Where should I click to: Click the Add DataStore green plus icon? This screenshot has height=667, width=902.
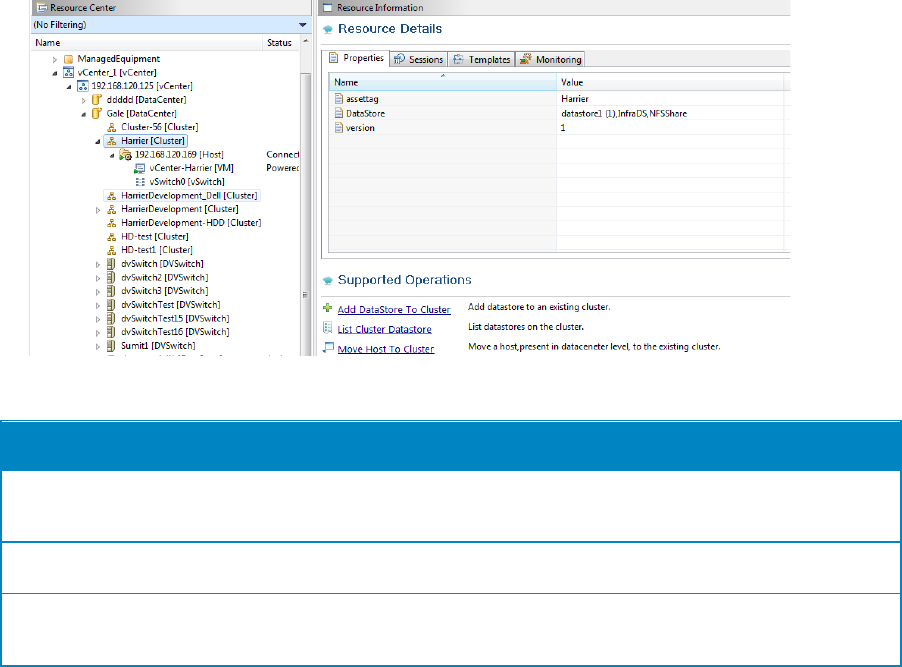(x=327, y=310)
